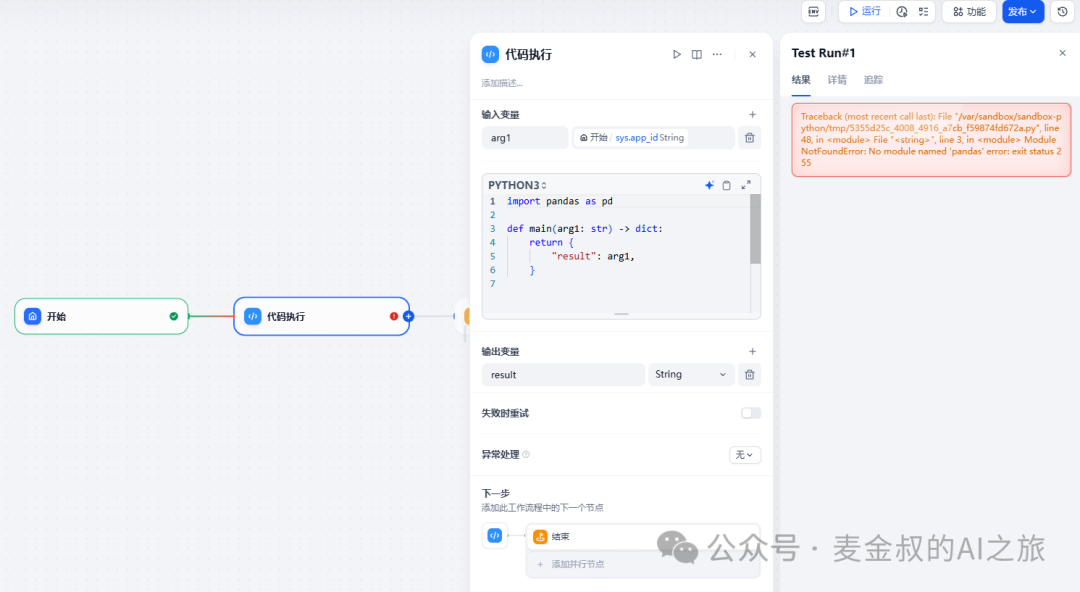1080x592 pixels.
Task: Close the Test Run#1 panel
Action: [1062, 53]
